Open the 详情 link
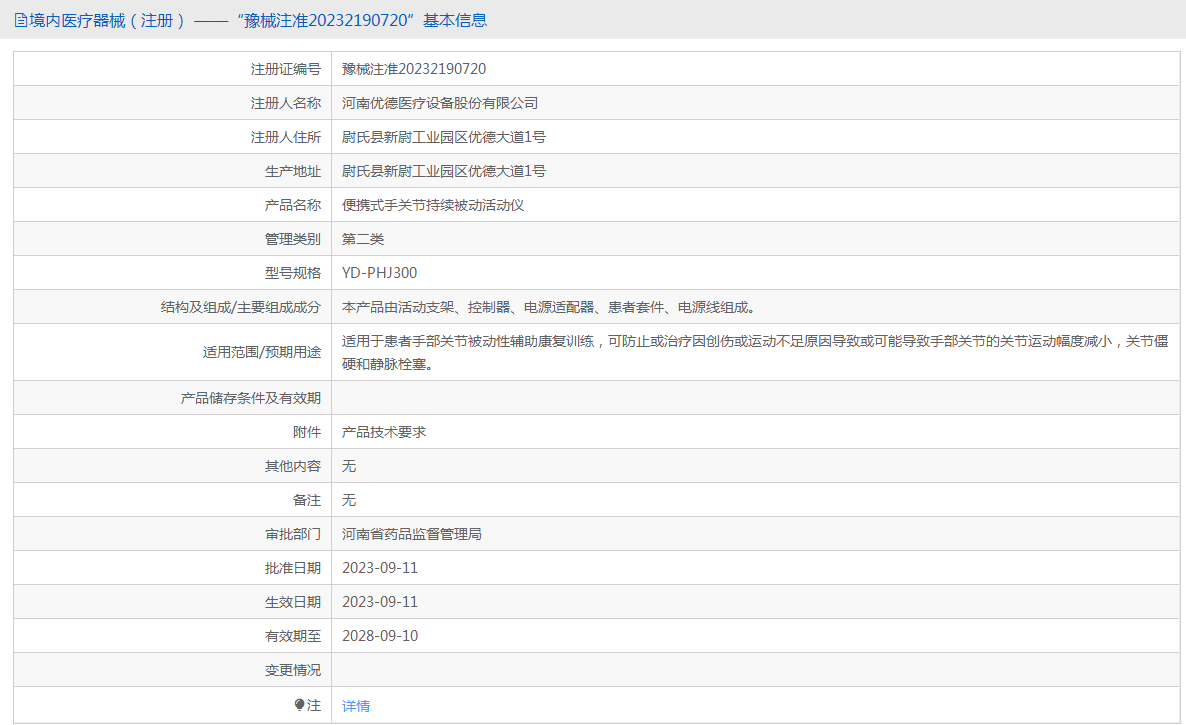The width and height of the screenshot is (1186, 725). pos(355,706)
